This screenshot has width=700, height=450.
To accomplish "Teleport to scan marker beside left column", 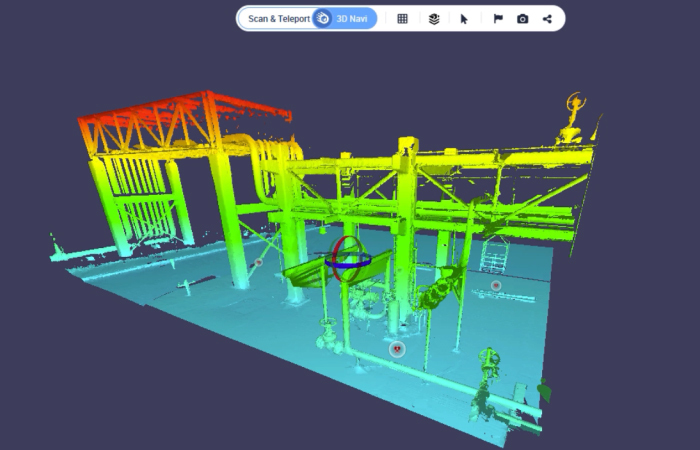I will point(258,263).
